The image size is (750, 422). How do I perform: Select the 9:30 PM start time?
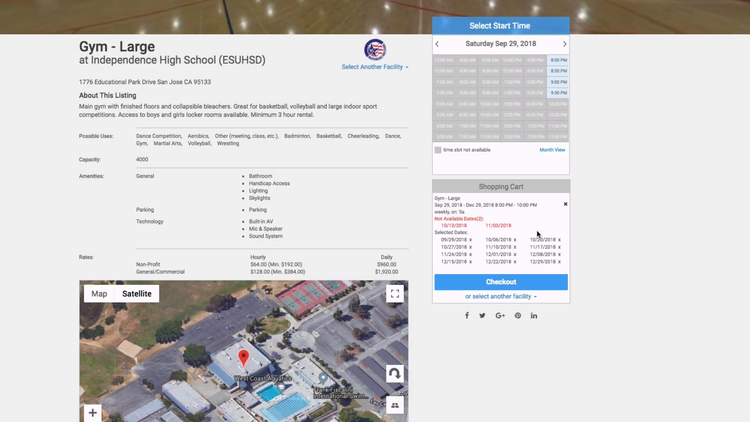click(558, 93)
